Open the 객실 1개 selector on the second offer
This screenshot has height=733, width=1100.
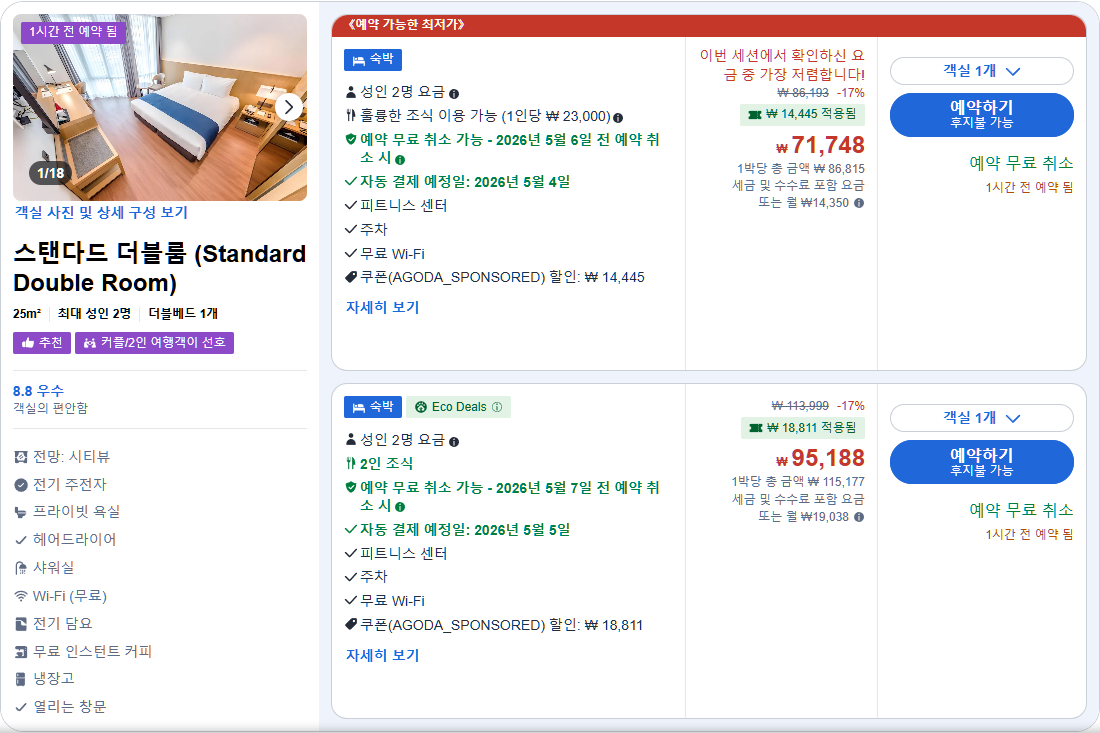click(x=981, y=418)
